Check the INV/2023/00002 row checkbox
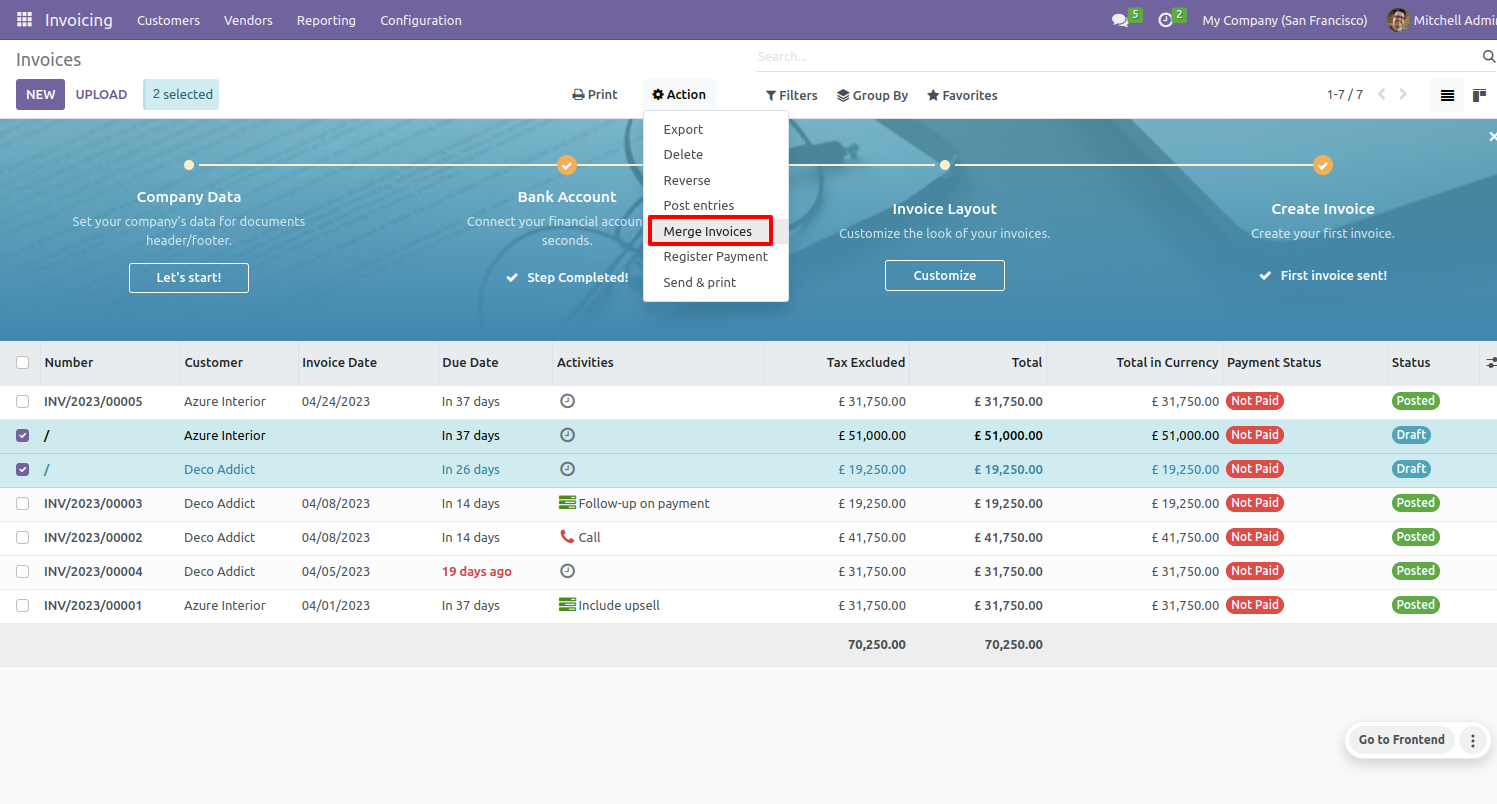This screenshot has width=1497, height=804. click(x=22, y=537)
